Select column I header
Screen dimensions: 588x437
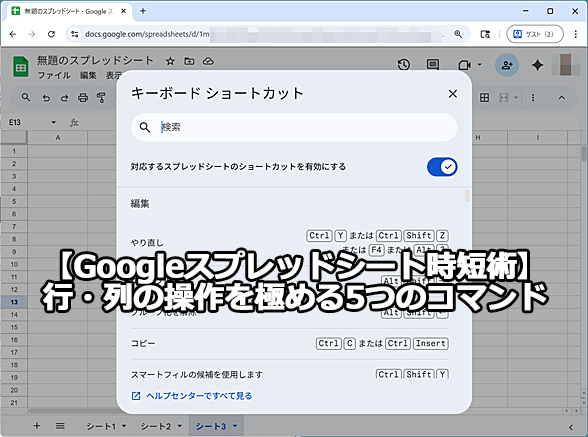pos(538,138)
